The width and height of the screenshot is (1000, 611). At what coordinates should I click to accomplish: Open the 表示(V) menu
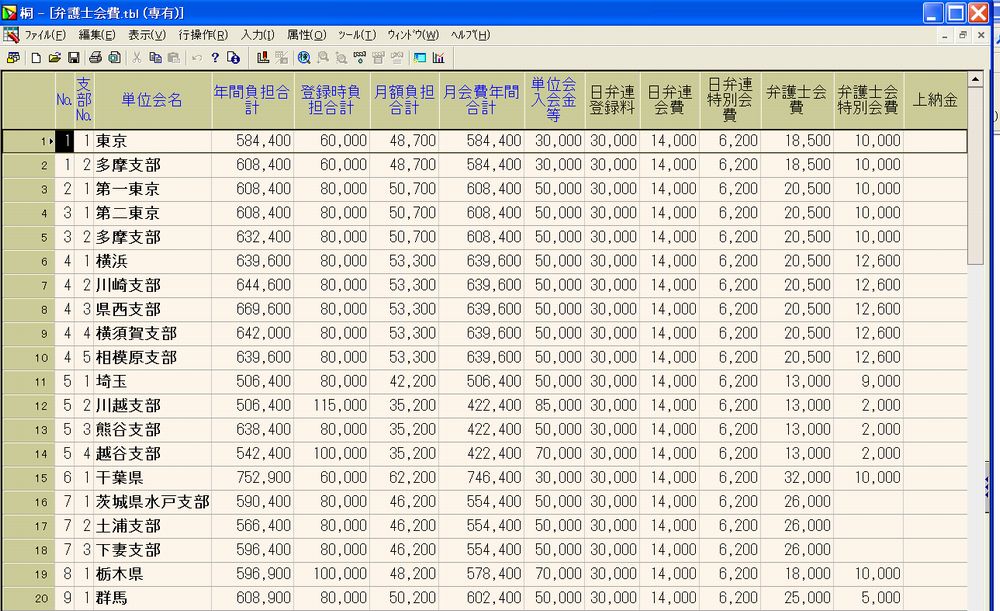tap(146, 35)
